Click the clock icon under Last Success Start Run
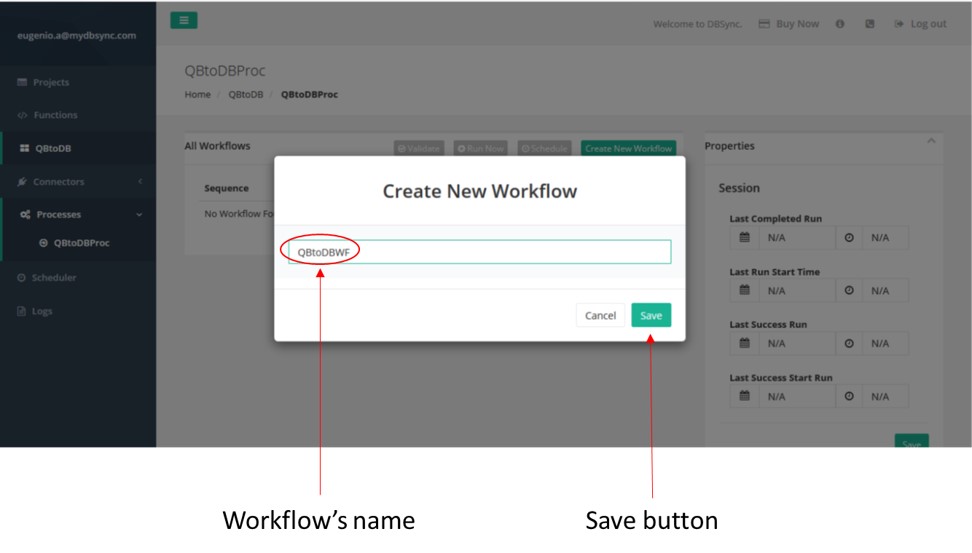This screenshot has width=972, height=553. 849,397
